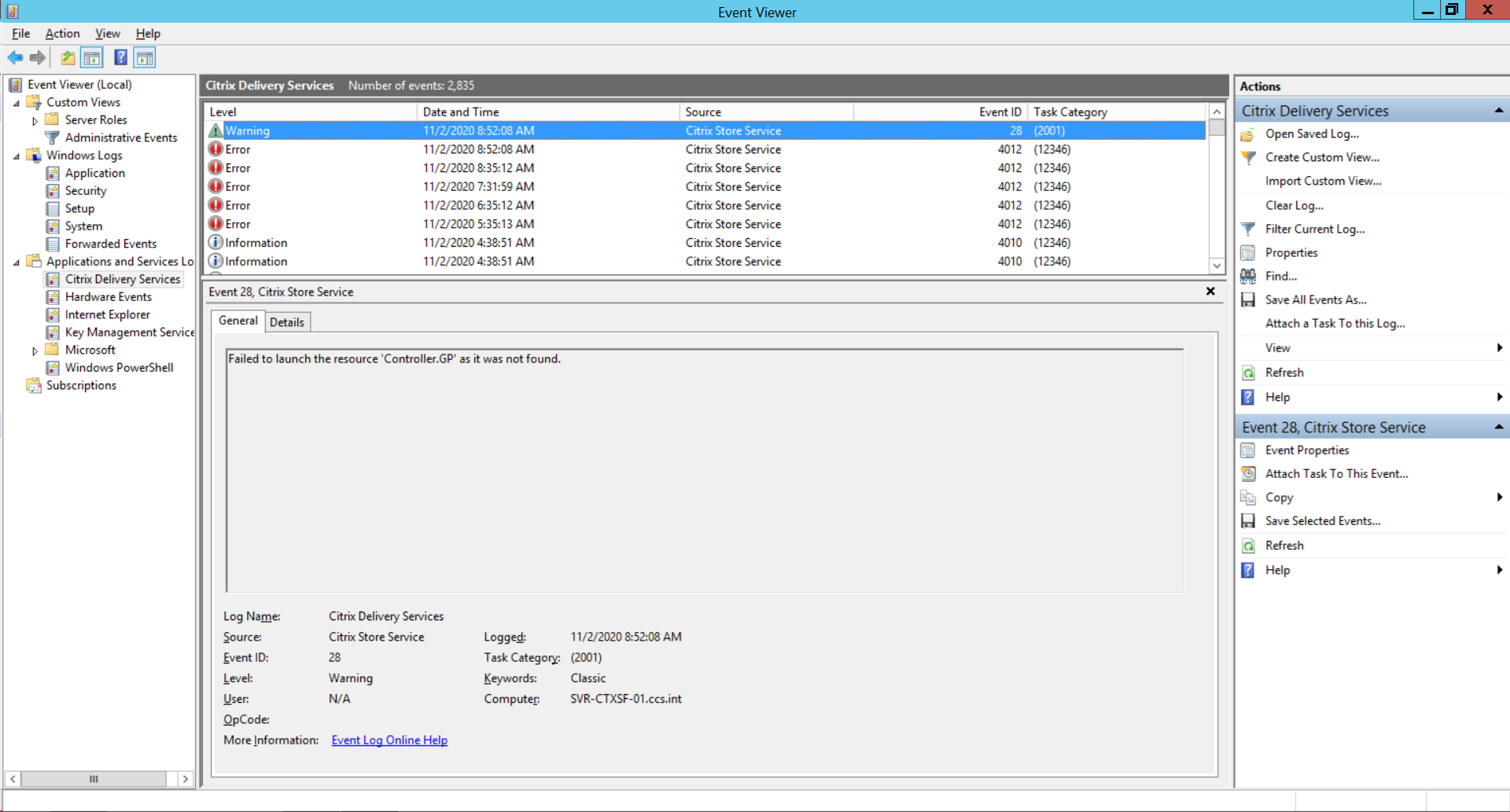Click the Save All Events disk icon
This screenshot has width=1510, height=812.
click(x=1248, y=299)
